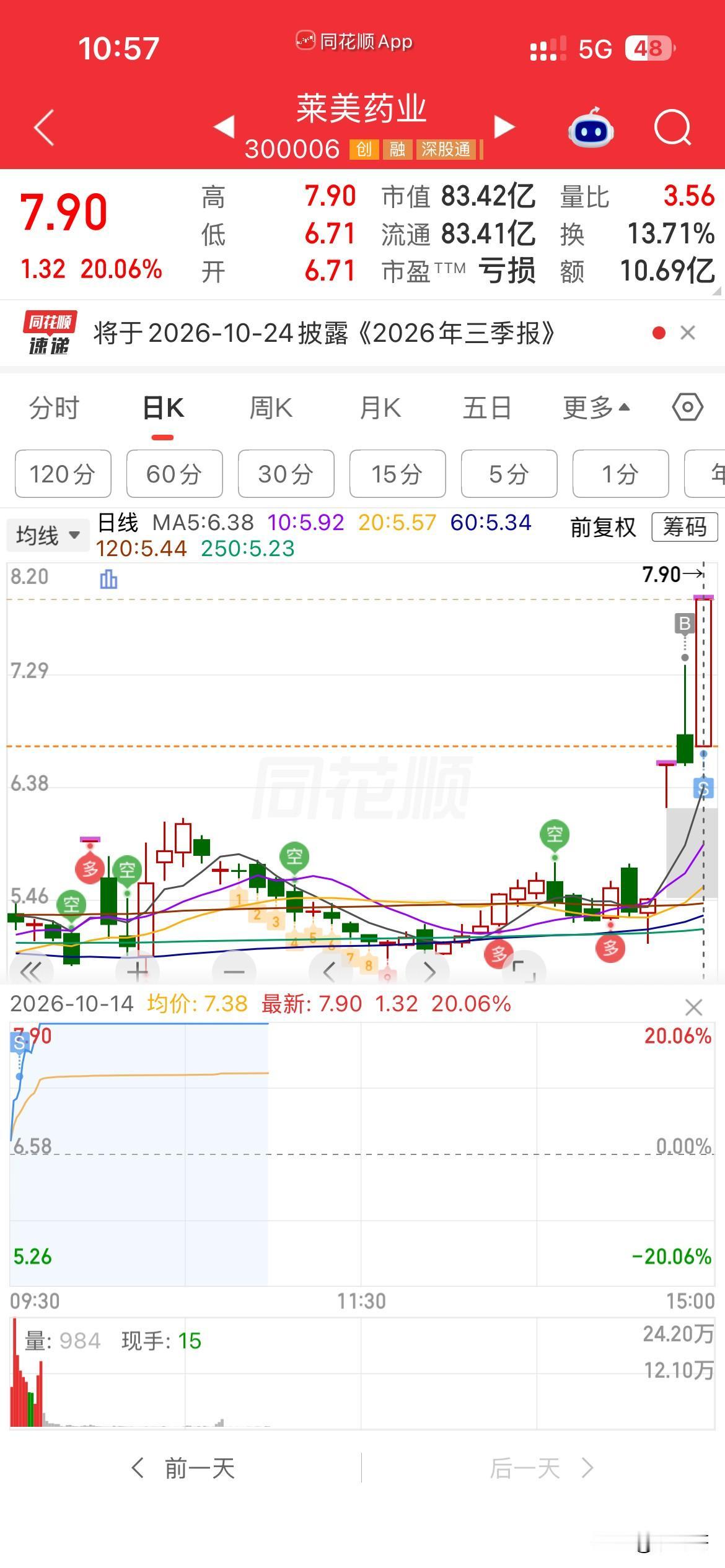
Task: Select the 五日 tab
Action: 487,408
